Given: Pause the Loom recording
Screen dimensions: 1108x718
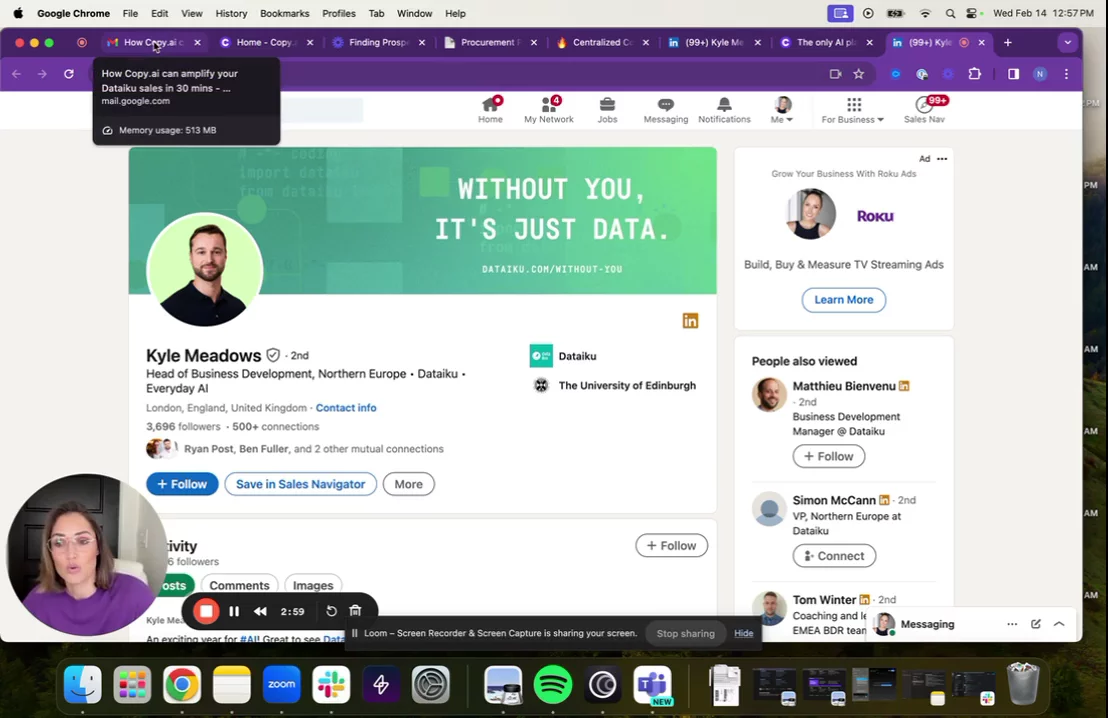Looking at the screenshot, I should [234, 611].
